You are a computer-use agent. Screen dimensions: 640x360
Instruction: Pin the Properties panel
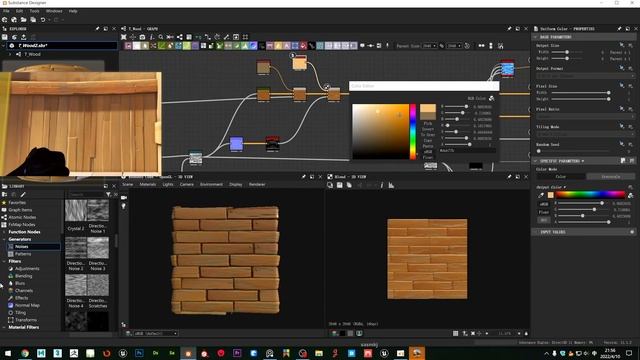(619, 29)
